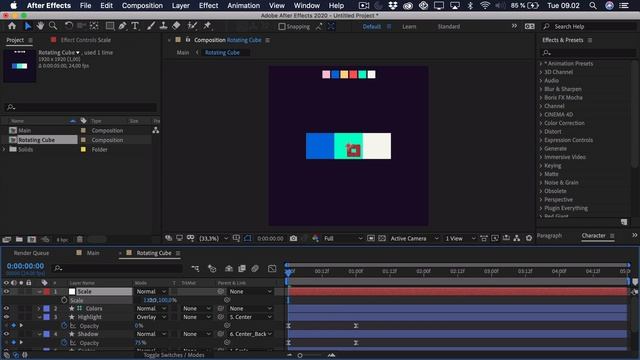Select the Zoom magnifier tool
The height and width of the screenshot is (360, 640).
click(53, 26)
